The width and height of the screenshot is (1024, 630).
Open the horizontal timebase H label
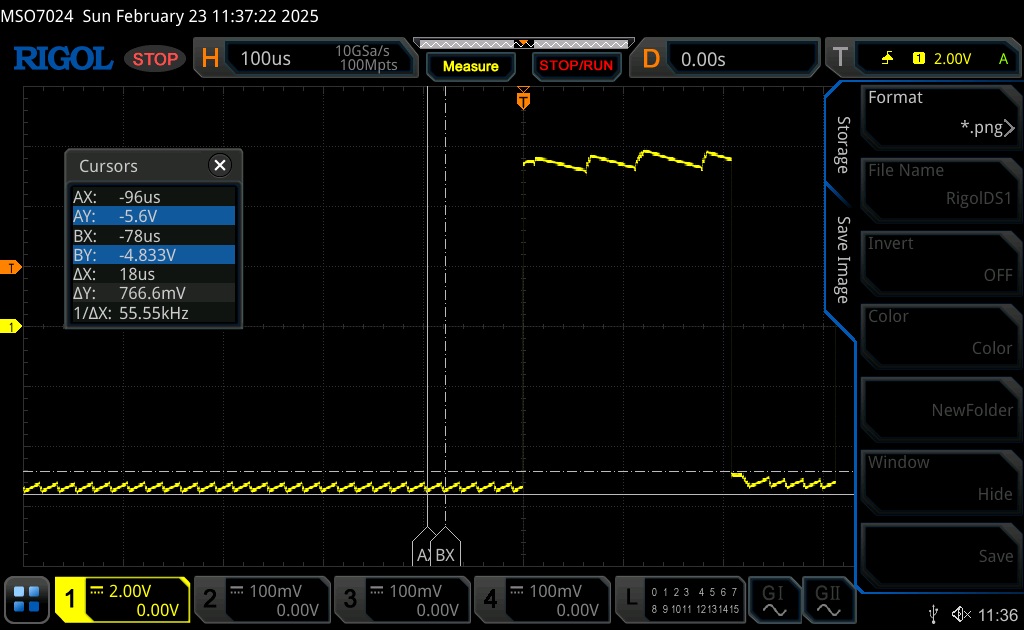pyautogui.click(x=210, y=59)
